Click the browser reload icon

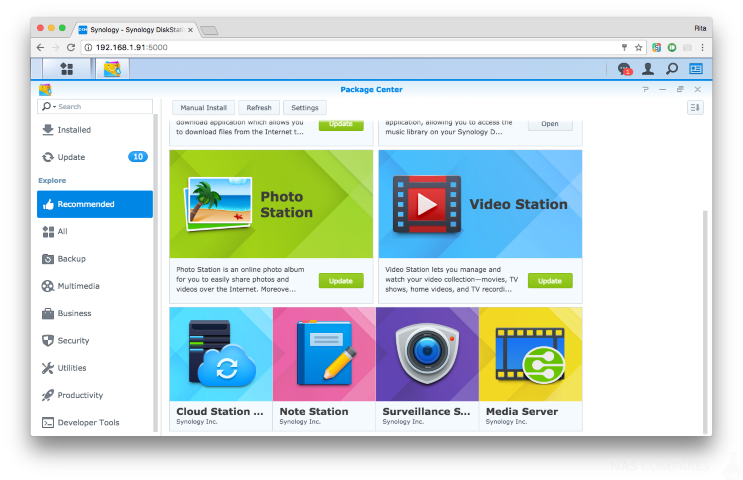point(71,47)
